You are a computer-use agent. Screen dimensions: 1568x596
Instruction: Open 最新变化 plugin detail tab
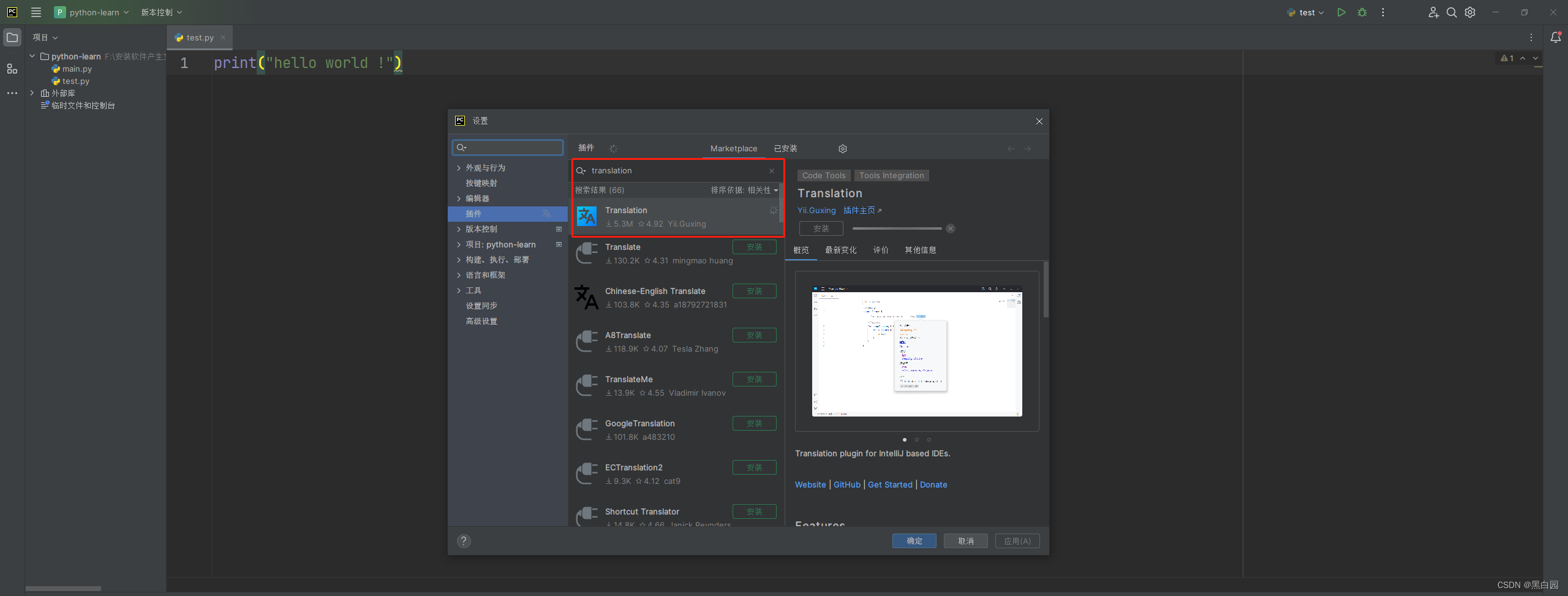[x=840, y=250]
